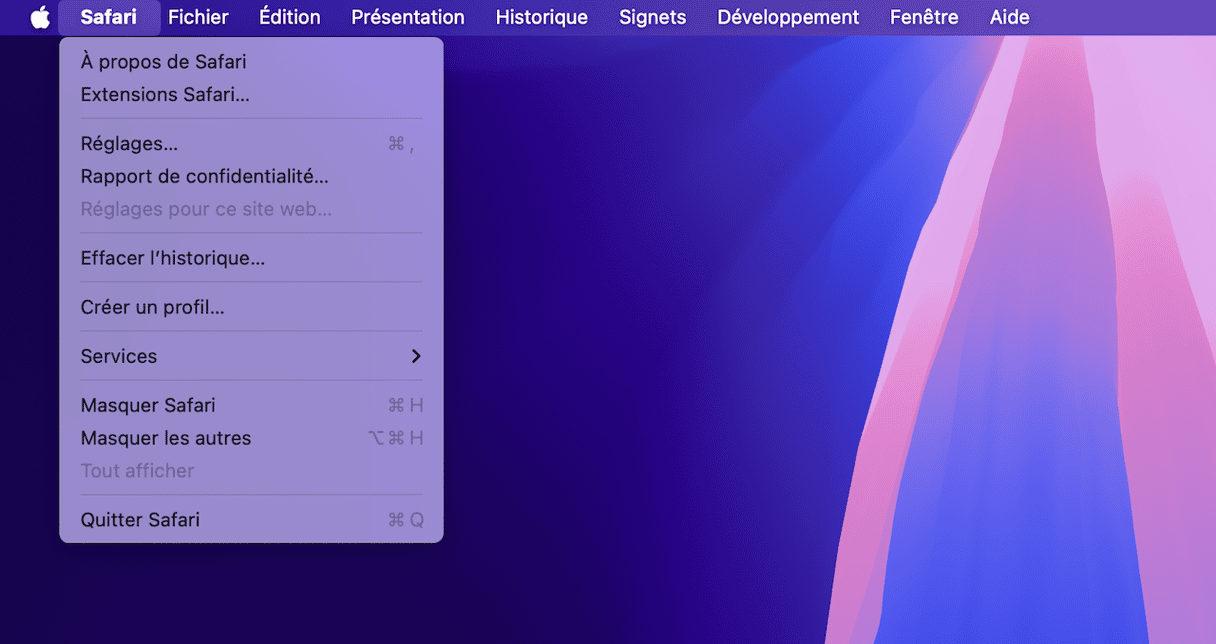Open the Apple logo menu

tap(40, 17)
